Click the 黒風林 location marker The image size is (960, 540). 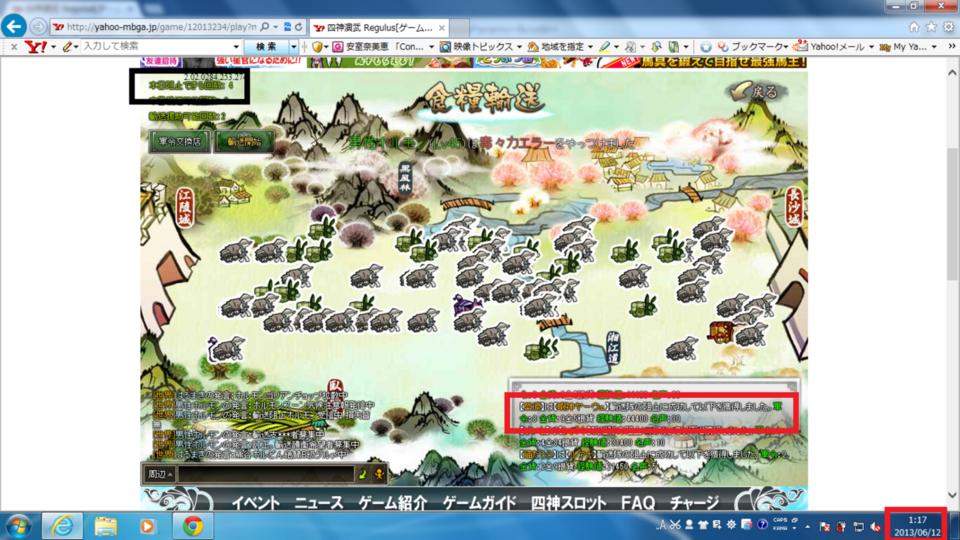pos(405,178)
